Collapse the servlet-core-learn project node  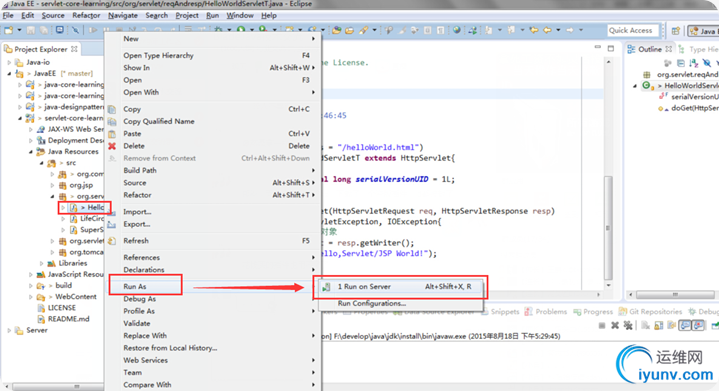click(x=20, y=118)
